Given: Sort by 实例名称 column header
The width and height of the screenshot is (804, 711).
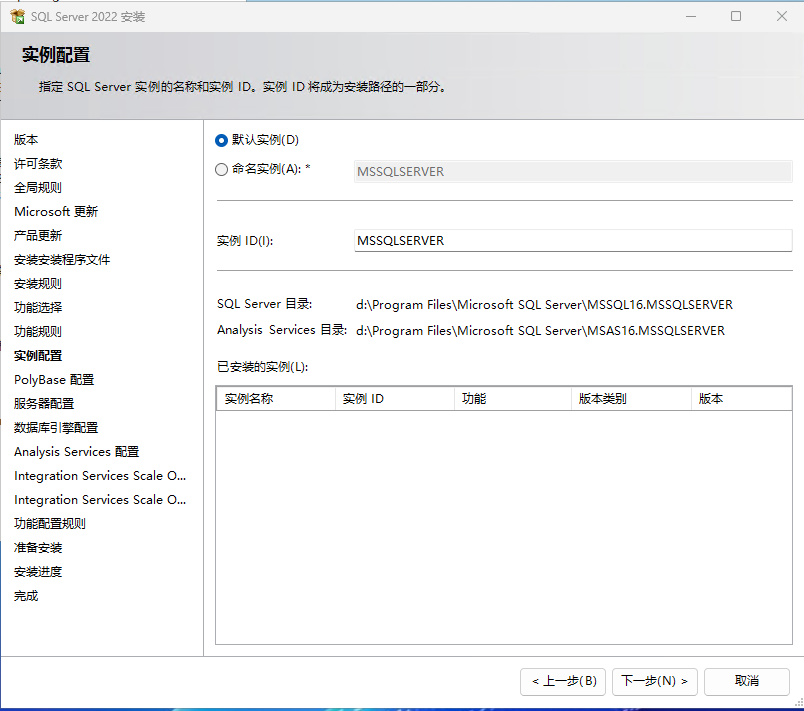Looking at the screenshot, I should tap(276, 399).
